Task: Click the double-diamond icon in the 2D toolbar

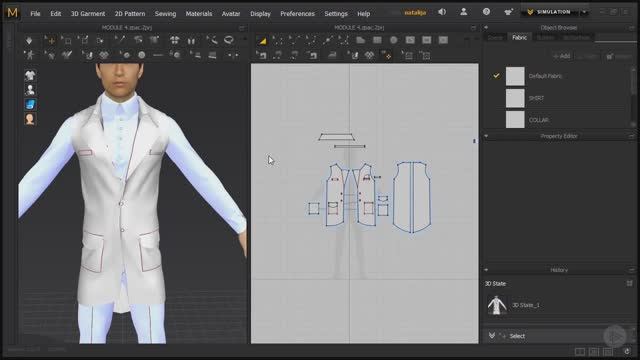Action: tap(369, 55)
